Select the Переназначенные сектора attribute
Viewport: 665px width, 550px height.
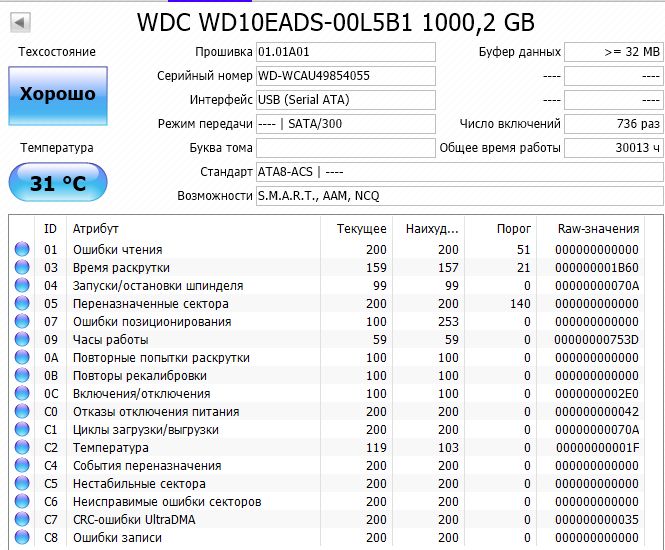327,304
